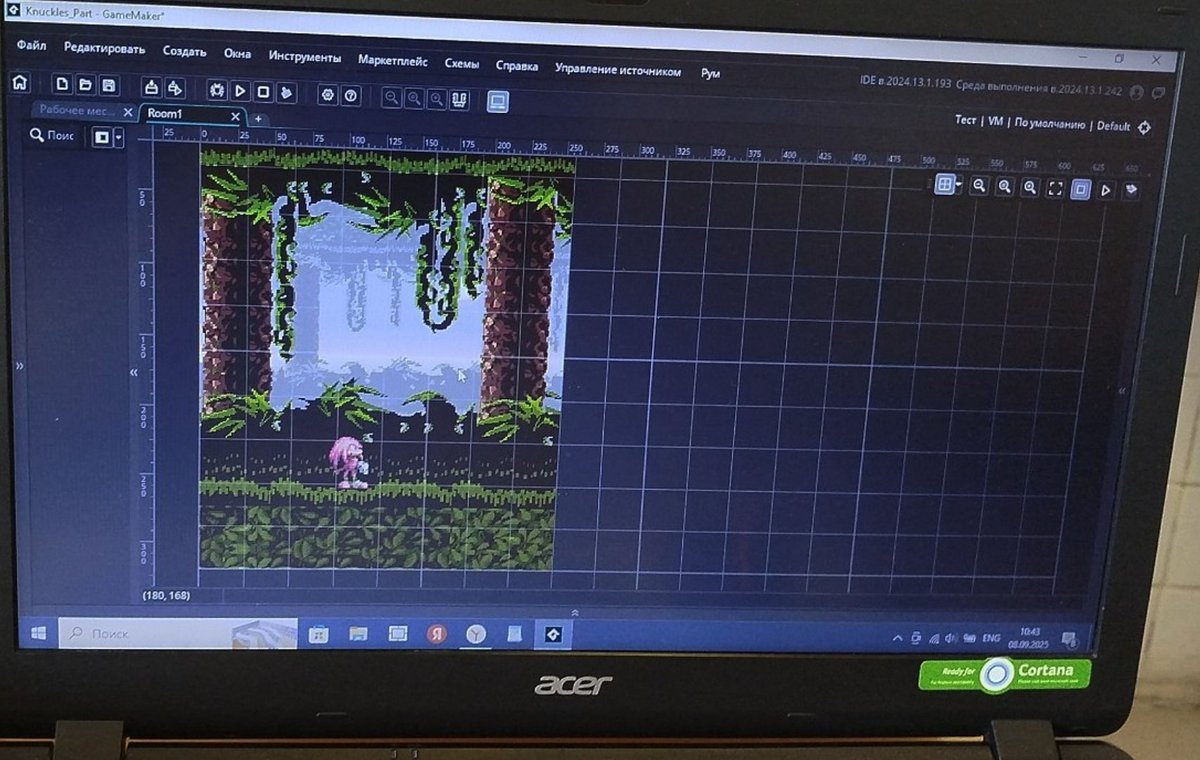Image resolution: width=1200 pixels, height=760 pixels.
Task: Open the Файл menu
Action: click(x=31, y=46)
